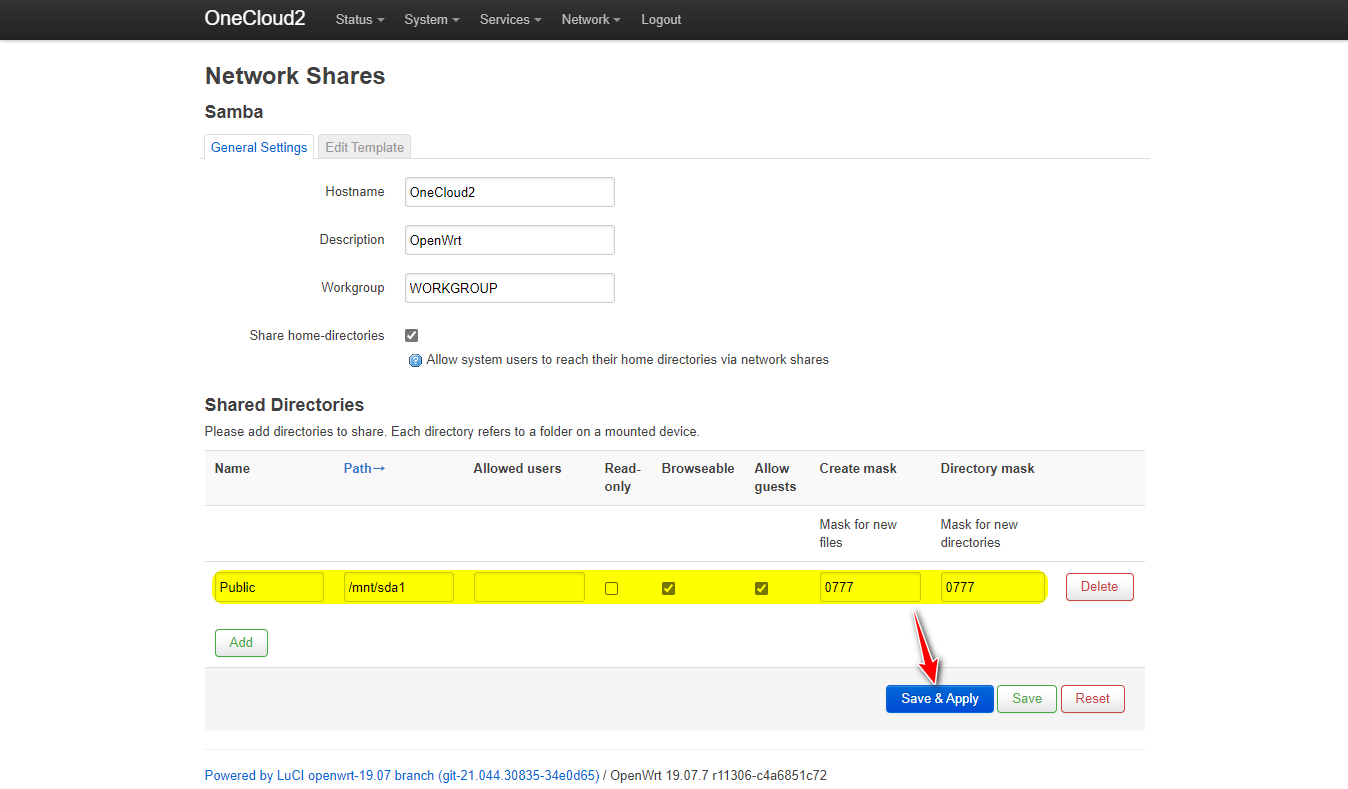Expand the Network menu
1348x789 pixels.
590,20
